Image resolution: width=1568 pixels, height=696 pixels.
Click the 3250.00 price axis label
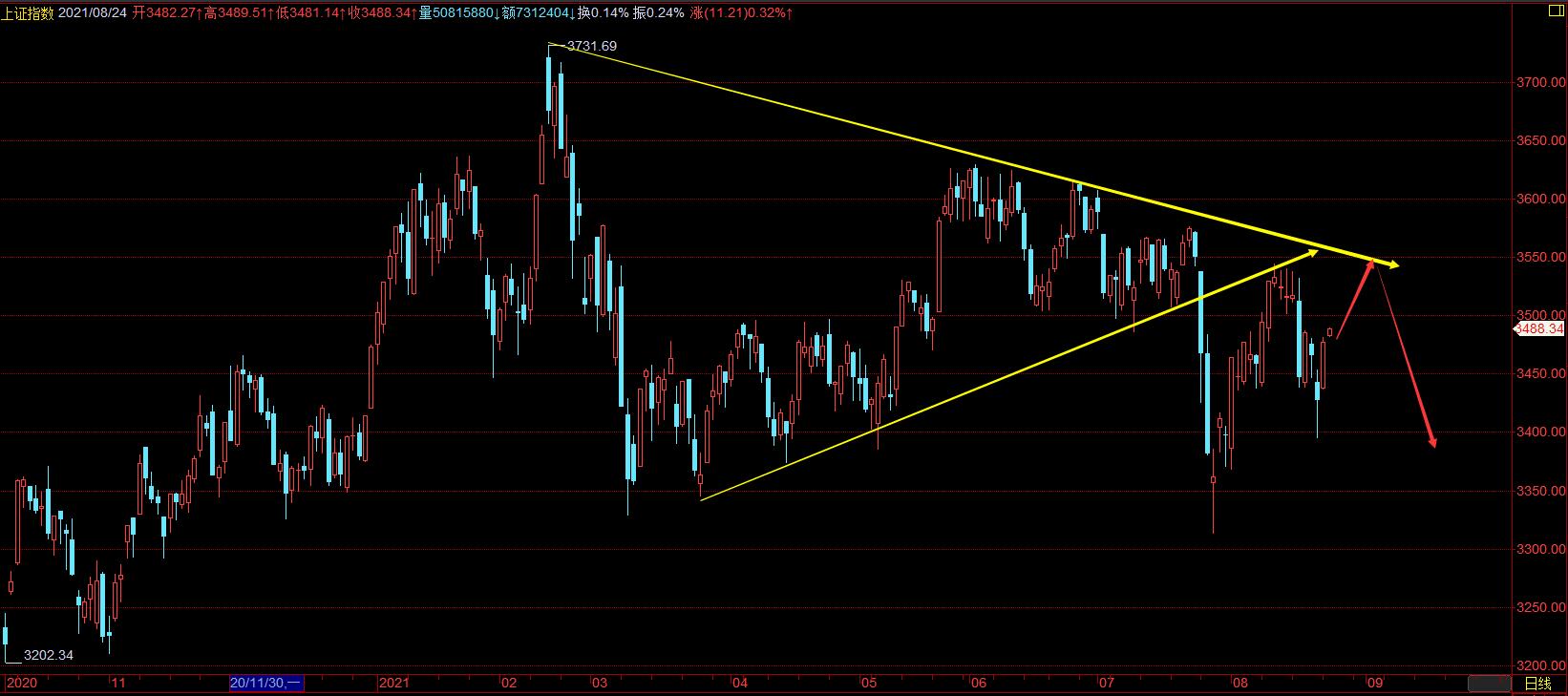click(x=1543, y=608)
